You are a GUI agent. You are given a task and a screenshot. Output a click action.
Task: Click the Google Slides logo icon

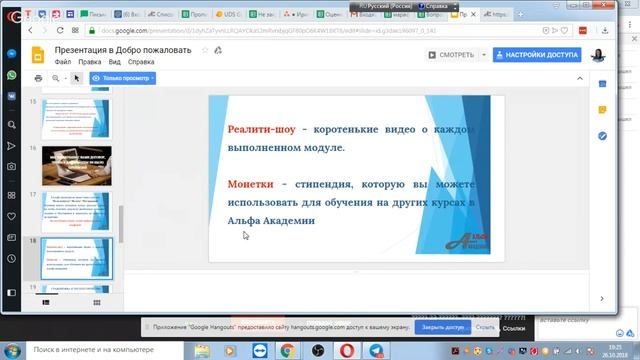38,55
